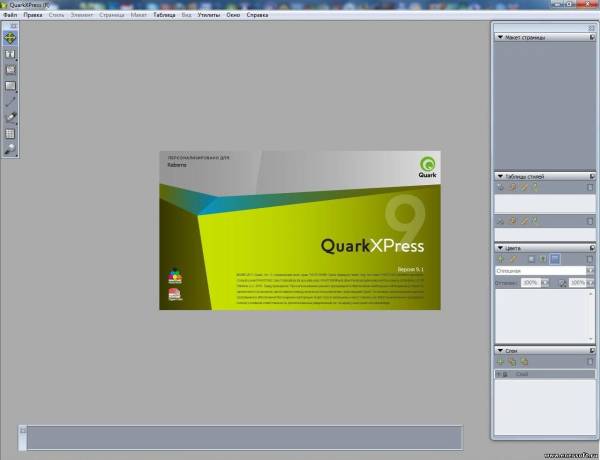This screenshot has width=600, height=460.
Task: Click new character style sheet icon
Action: point(501,221)
